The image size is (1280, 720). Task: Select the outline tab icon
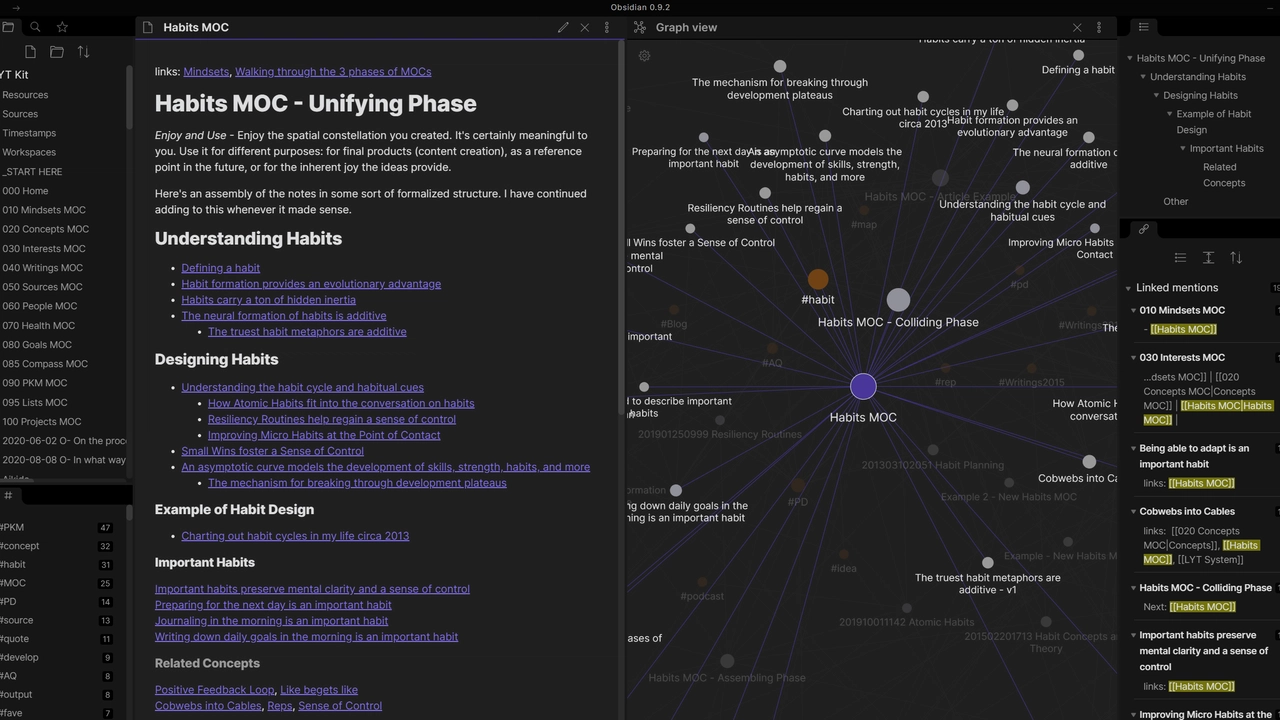[1143, 27]
